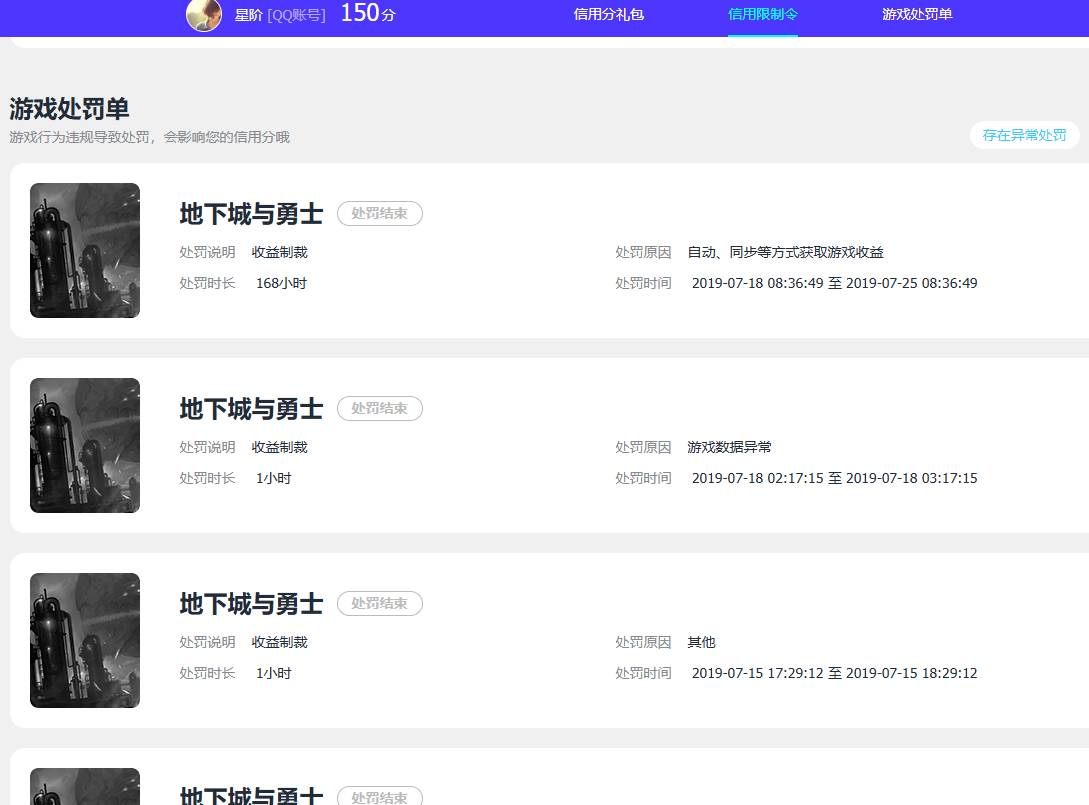Click the bottom partially visible game thumbnail
This screenshot has width=1089, height=805.
click(x=84, y=786)
